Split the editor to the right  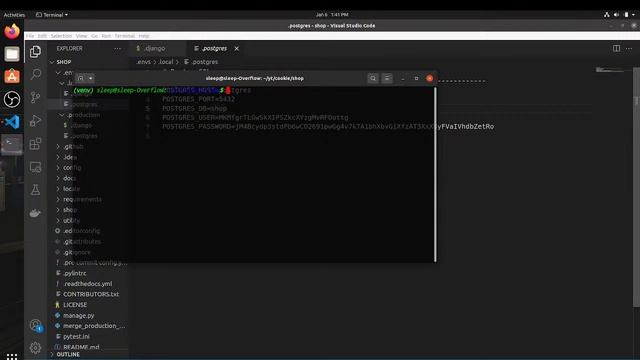[616, 49]
